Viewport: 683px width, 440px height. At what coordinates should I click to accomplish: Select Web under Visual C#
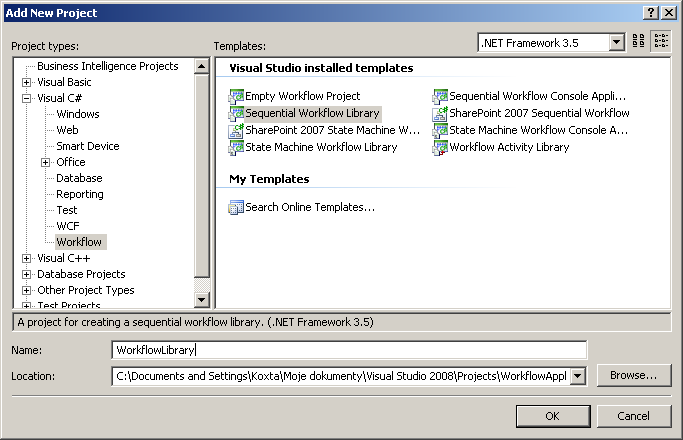67,130
